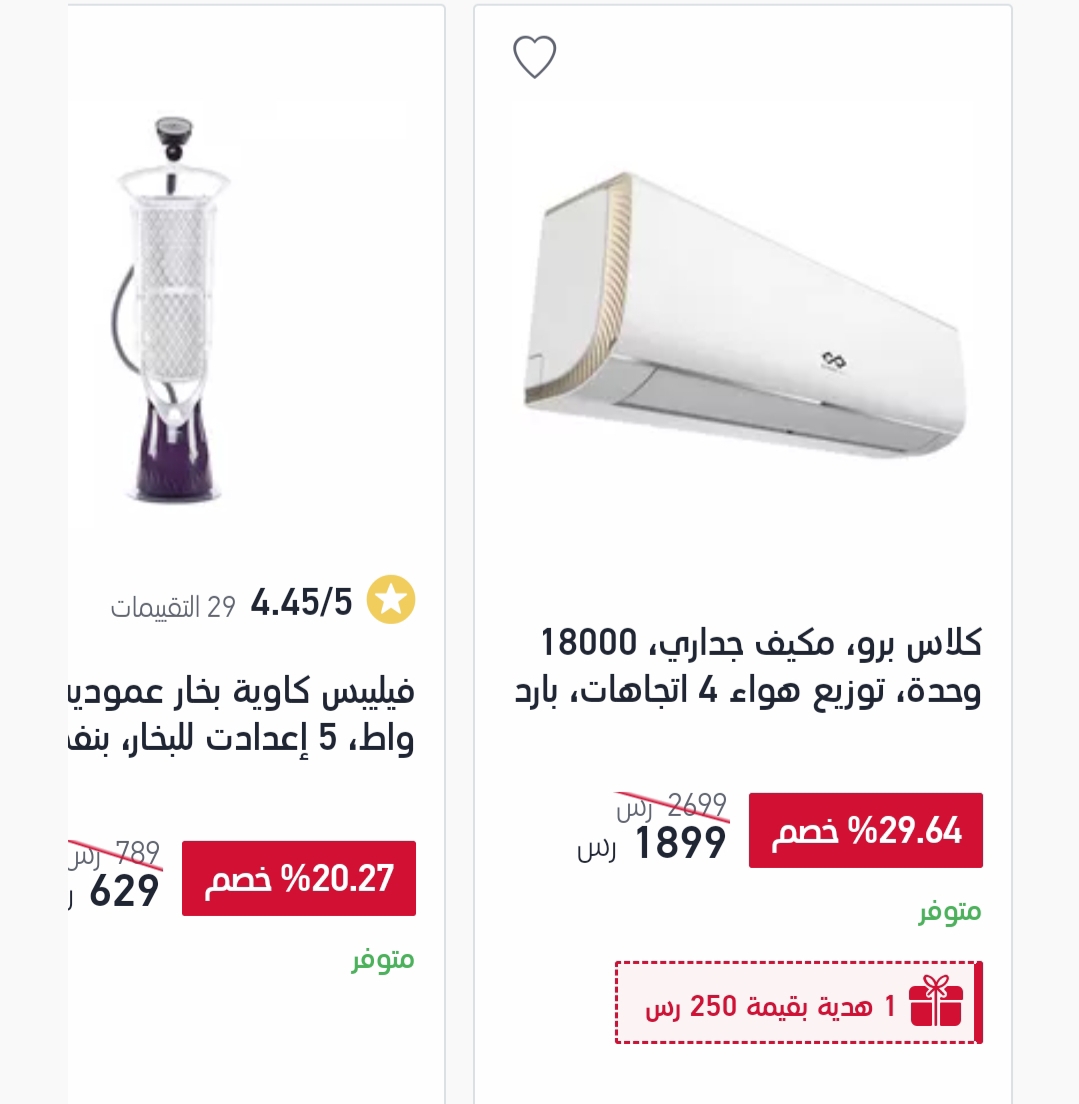Add air conditioner to wishlist via heart icon
This screenshot has height=1104, width=1079.
[535, 57]
